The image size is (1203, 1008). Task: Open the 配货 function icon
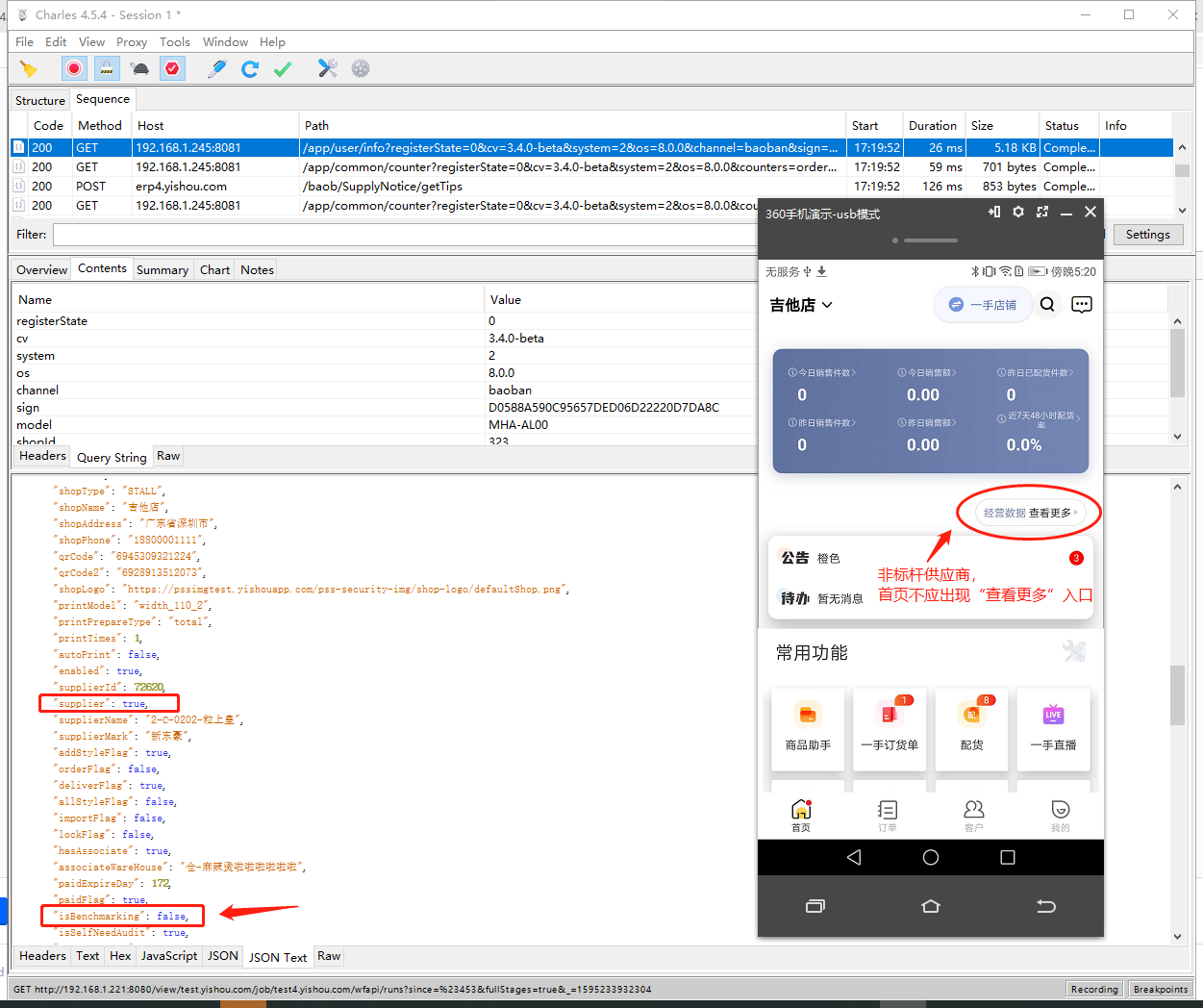coord(971,728)
